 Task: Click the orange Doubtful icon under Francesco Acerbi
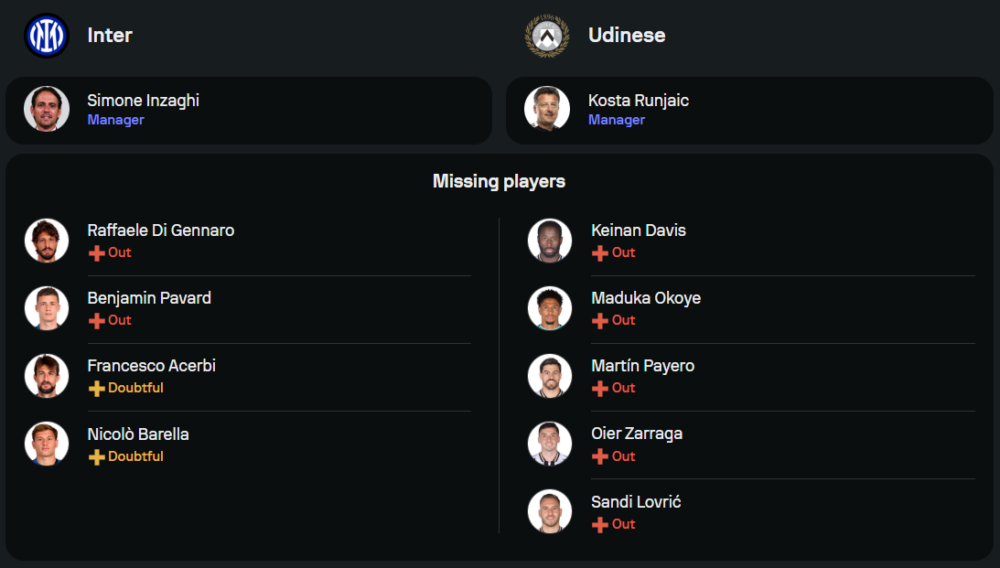[x=97, y=388]
